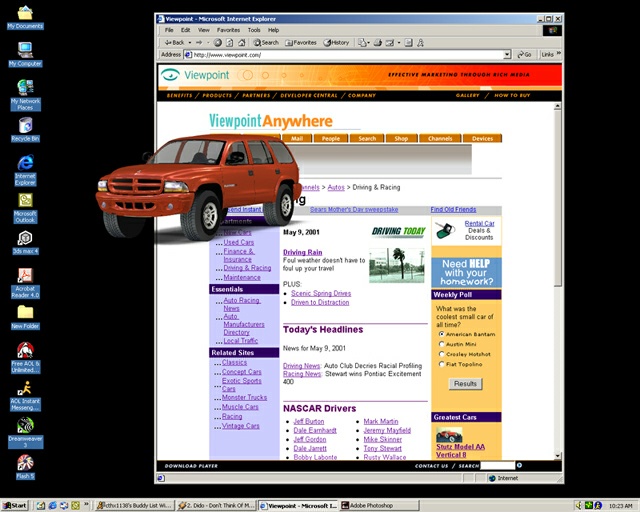Screen dimensions: 640x512
Task: Switch to Buddy List window on taskbar
Action: (134, 505)
